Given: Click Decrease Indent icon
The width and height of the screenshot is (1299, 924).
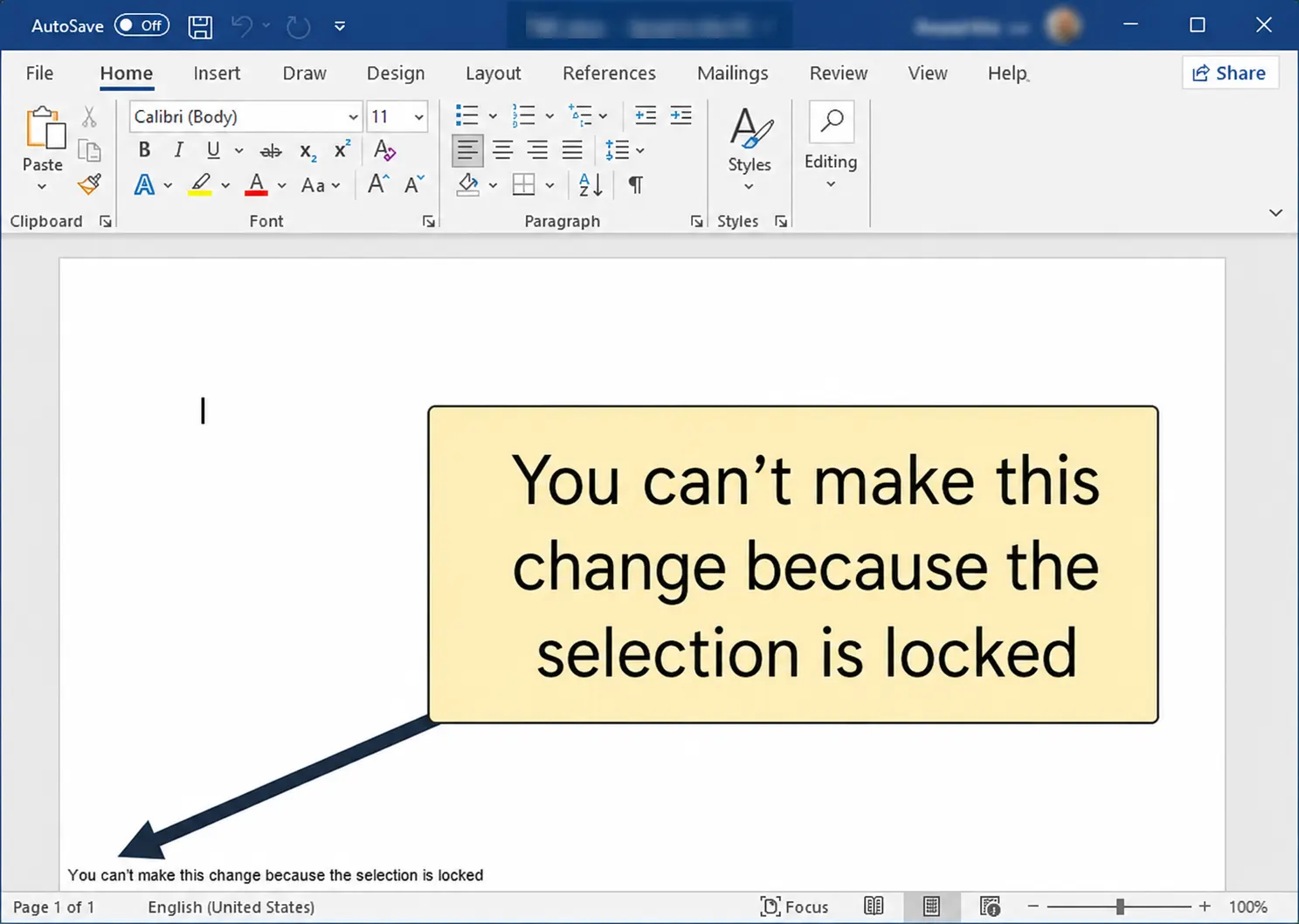Looking at the screenshot, I should (646, 115).
